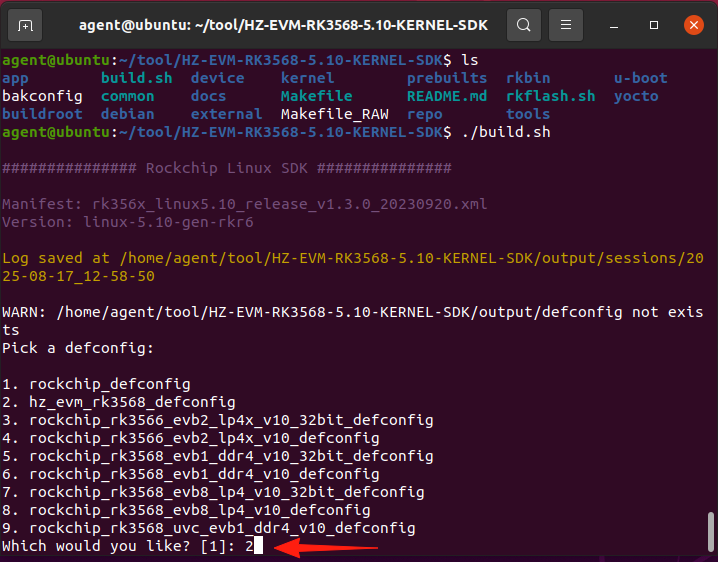Click 'Pick a defconfig:' prompt text
This screenshot has height=562, width=718.
[78, 349]
